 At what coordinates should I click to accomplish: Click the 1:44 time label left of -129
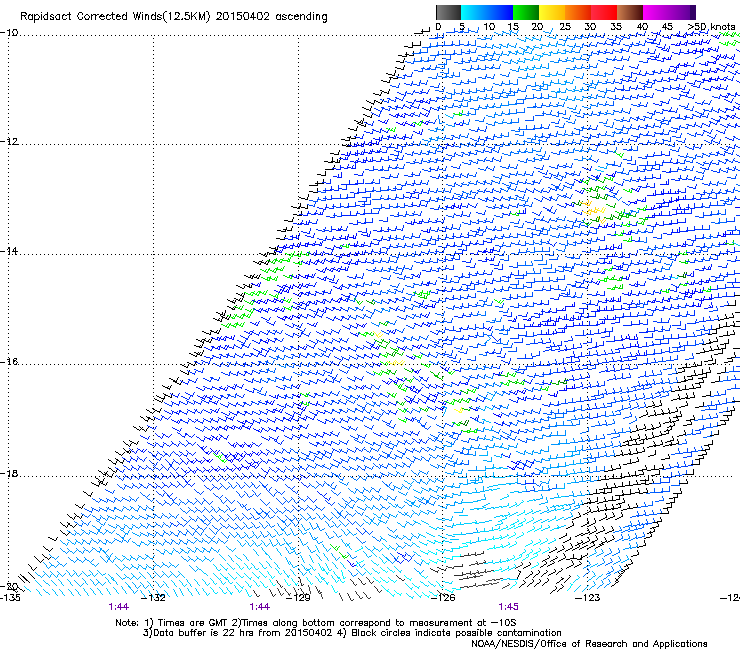tap(260, 607)
